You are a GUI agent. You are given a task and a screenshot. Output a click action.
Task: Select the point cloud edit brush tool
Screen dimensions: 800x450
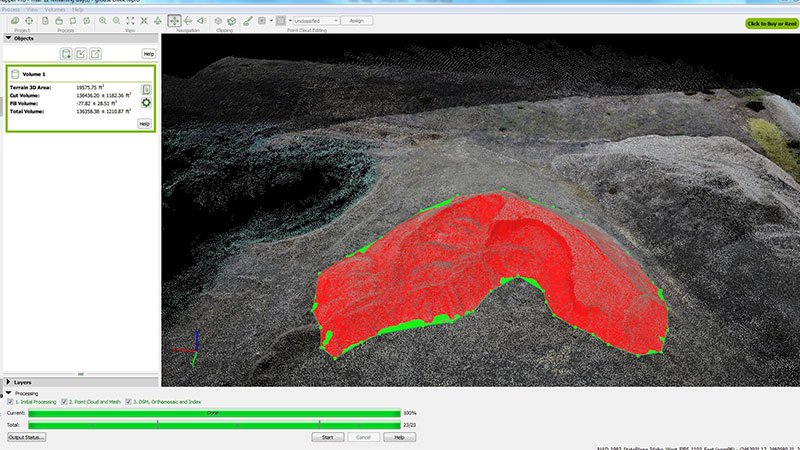[246, 20]
